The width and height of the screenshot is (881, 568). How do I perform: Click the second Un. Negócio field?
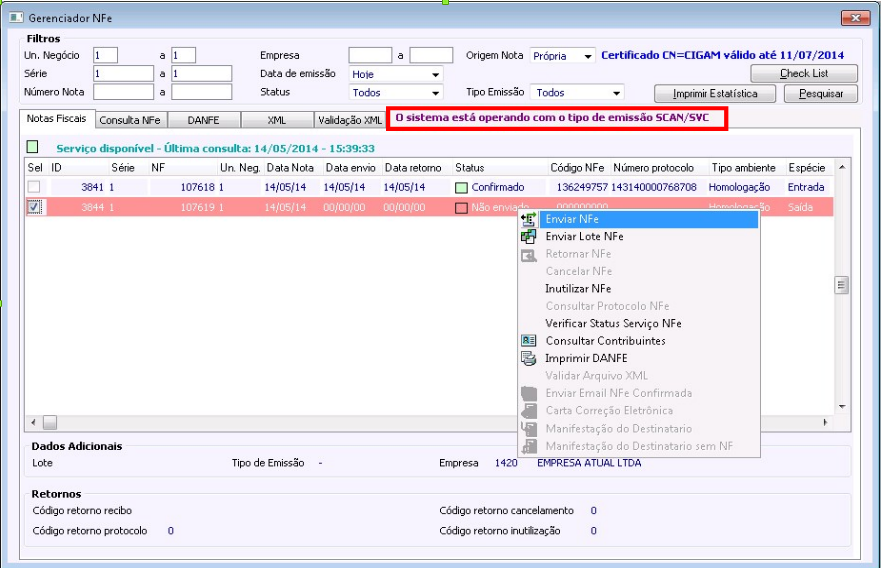click(x=183, y=56)
